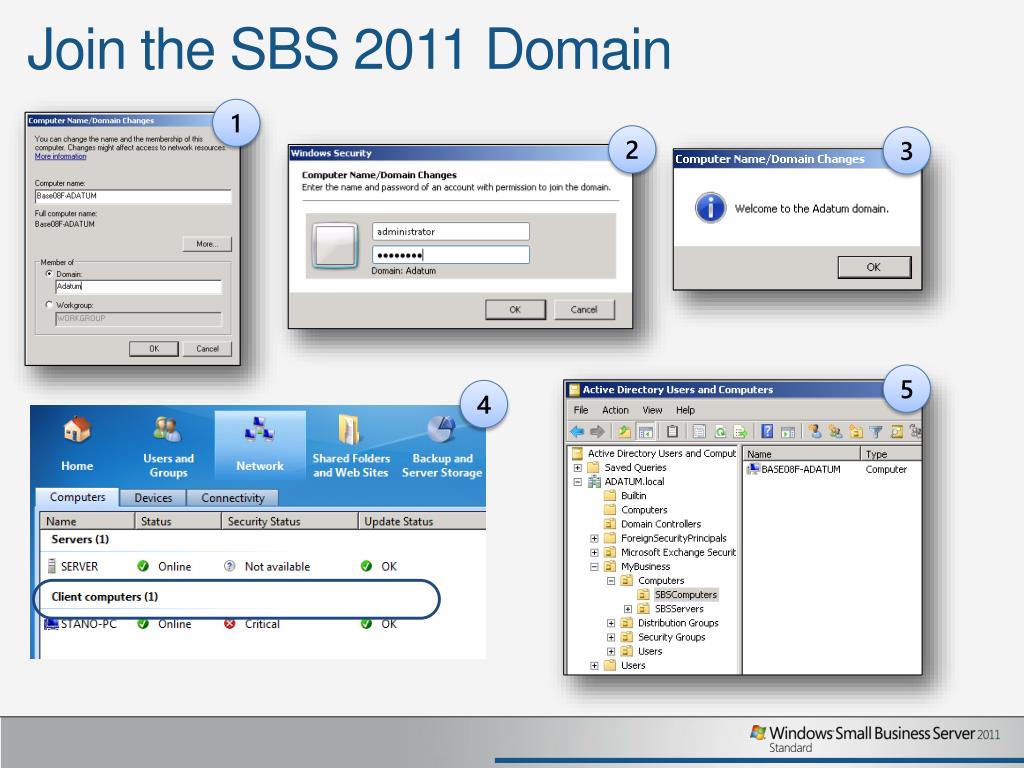Follow the More information link
Viewport: 1024px width, 768px height.
60,157
